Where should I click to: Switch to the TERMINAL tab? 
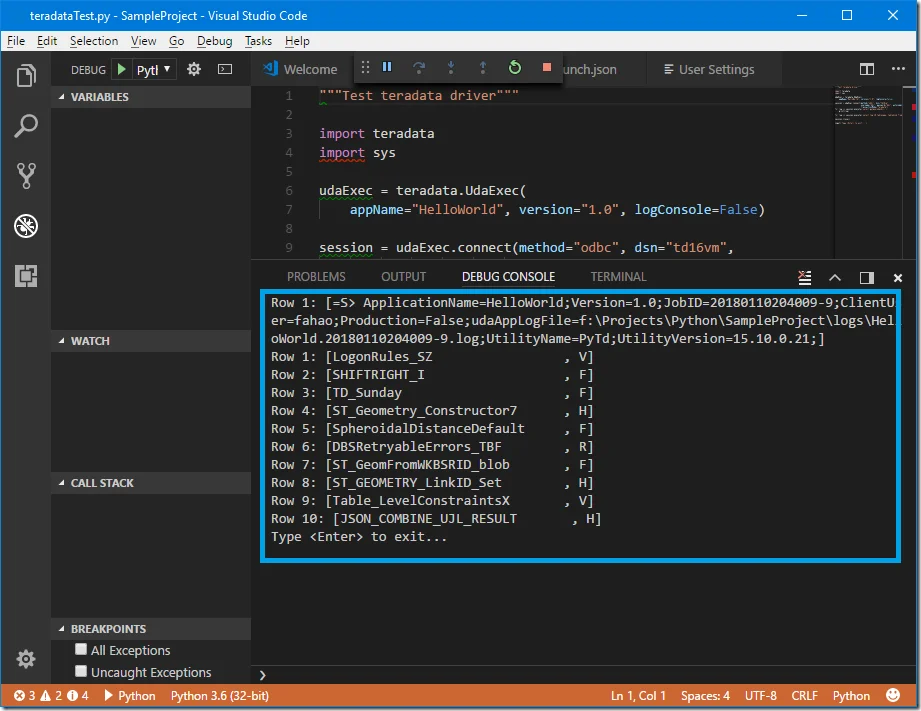(x=617, y=276)
